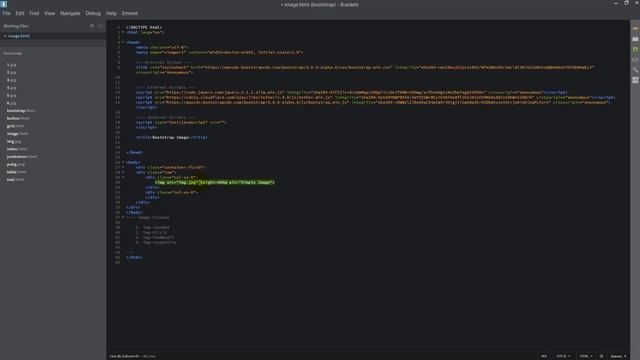The image size is (640, 360).
Task: Open button.html in the file tree
Action: (18, 118)
